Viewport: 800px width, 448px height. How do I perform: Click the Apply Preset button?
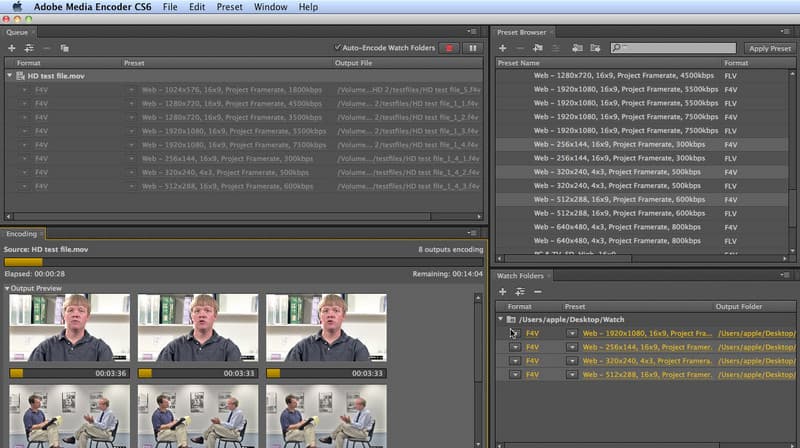(x=769, y=48)
